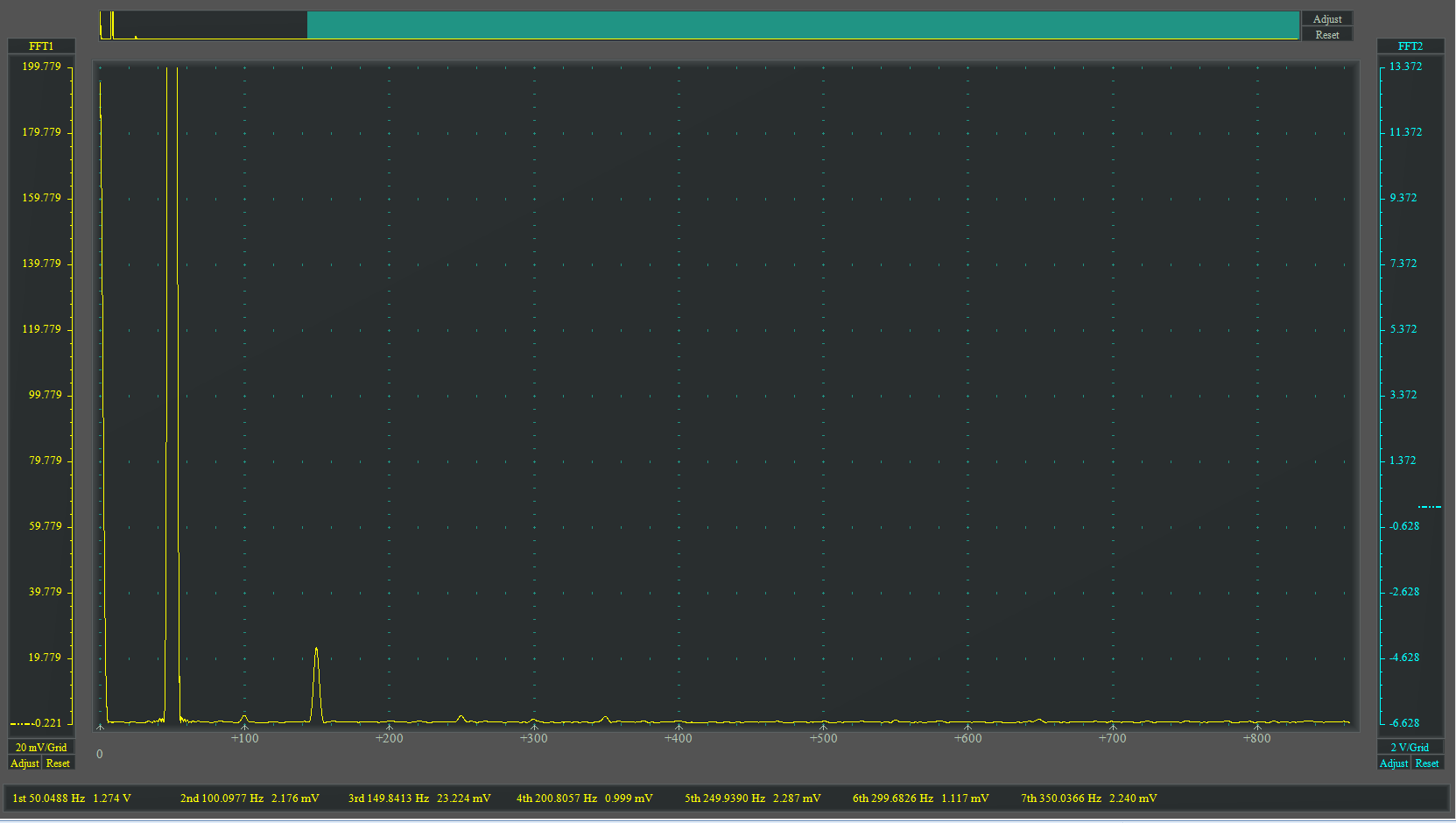Click the +500 frequency axis marker
1456x823 pixels.
[823, 738]
